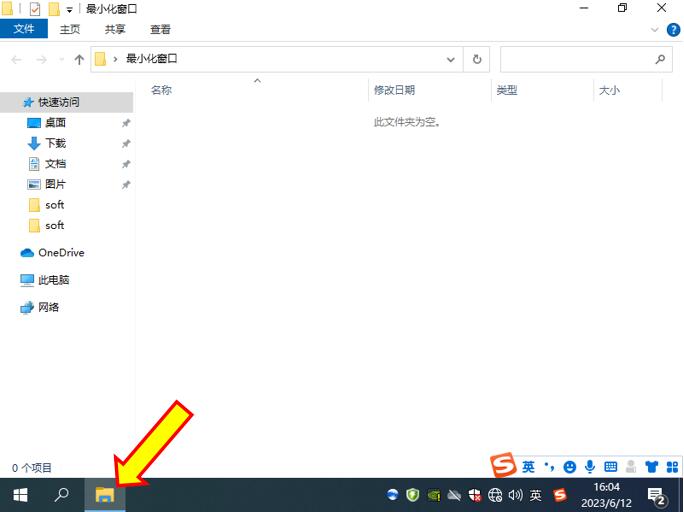Click the Sogou emoji smiley icon

click(x=570, y=467)
